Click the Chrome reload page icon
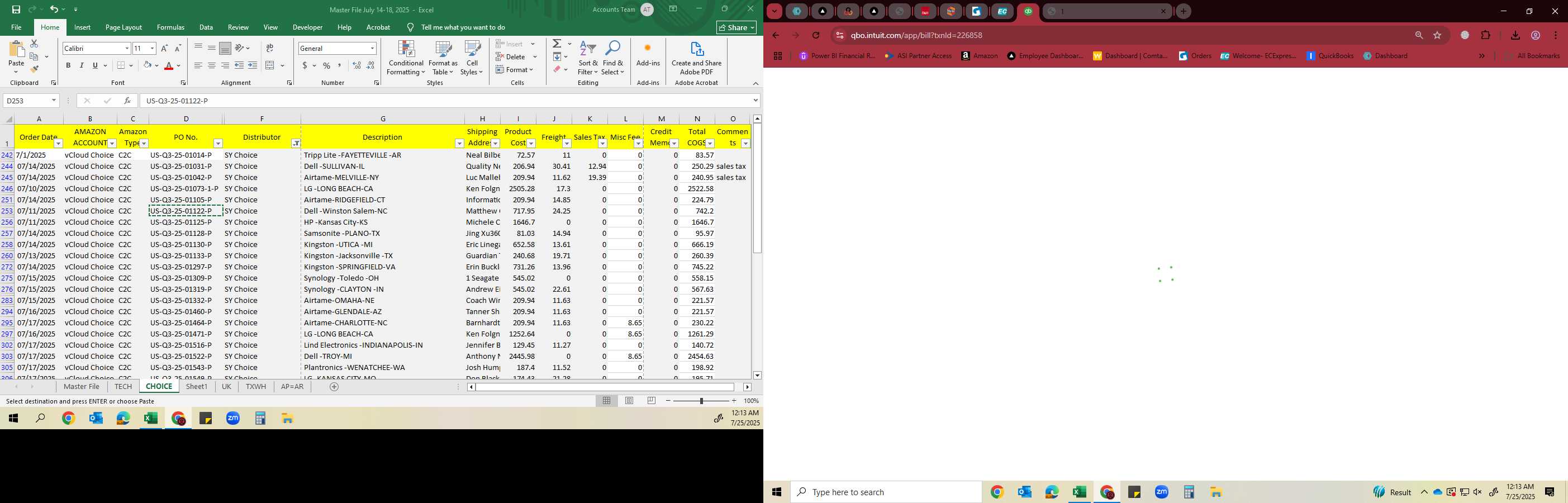The height and width of the screenshot is (503, 1568). [x=816, y=35]
